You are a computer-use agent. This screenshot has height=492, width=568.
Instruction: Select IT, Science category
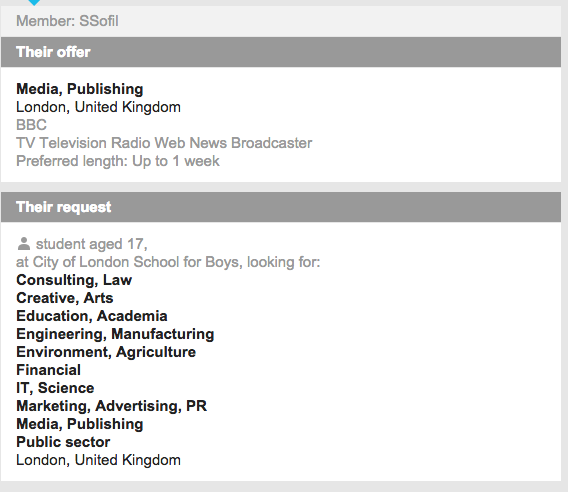(x=55, y=388)
